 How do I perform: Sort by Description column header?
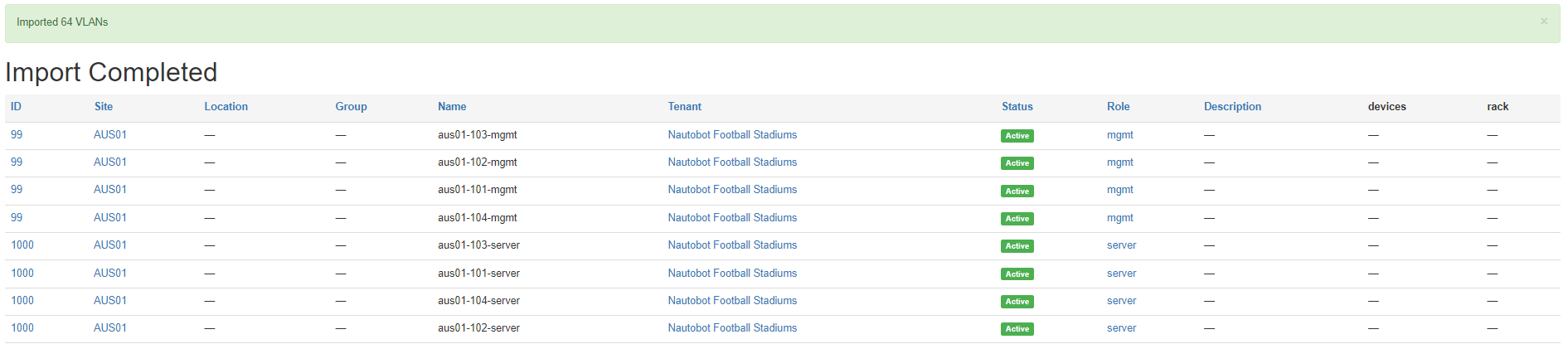pos(1232,107)
